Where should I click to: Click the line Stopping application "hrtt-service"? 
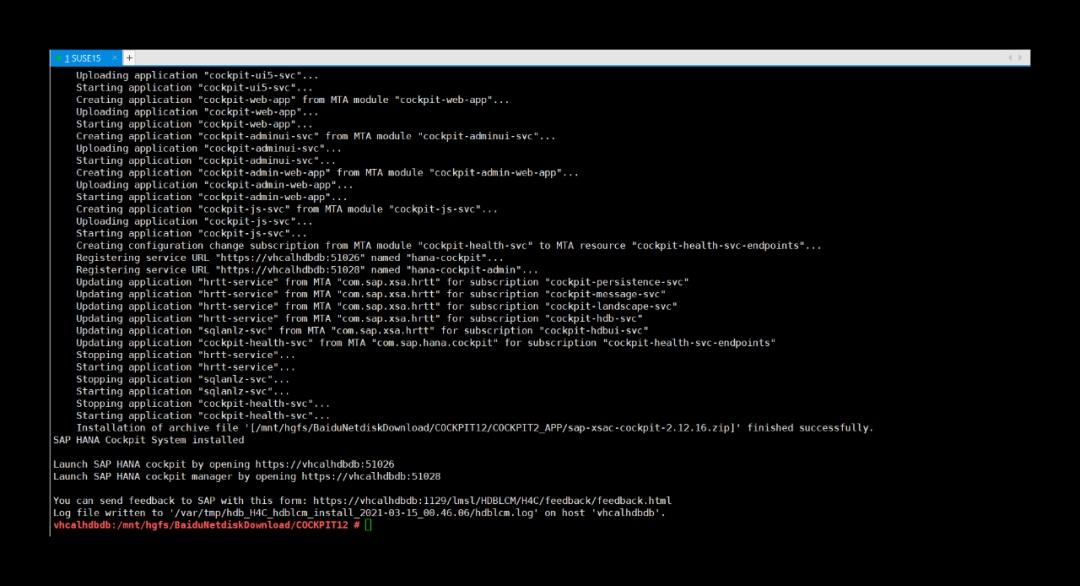[x=185, y=355]
